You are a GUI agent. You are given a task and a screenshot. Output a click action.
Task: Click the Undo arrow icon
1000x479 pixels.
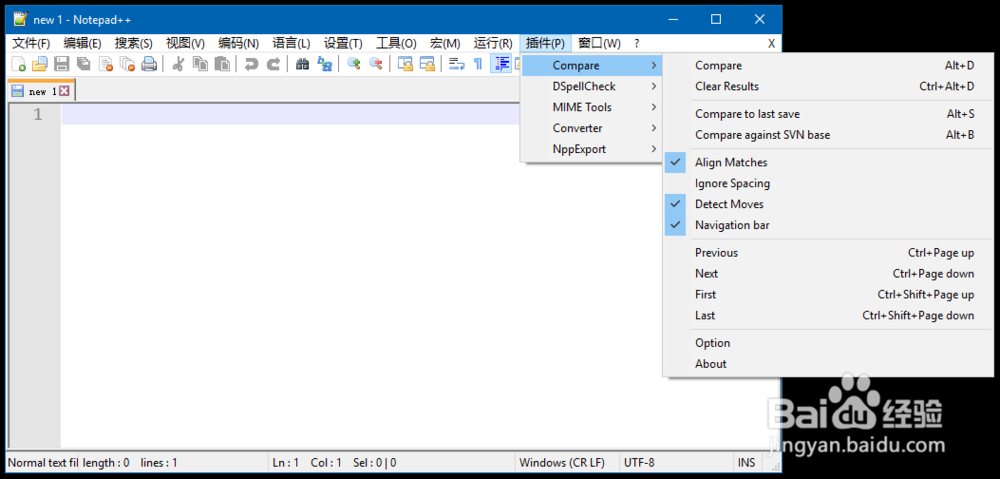tap(251, 63)
